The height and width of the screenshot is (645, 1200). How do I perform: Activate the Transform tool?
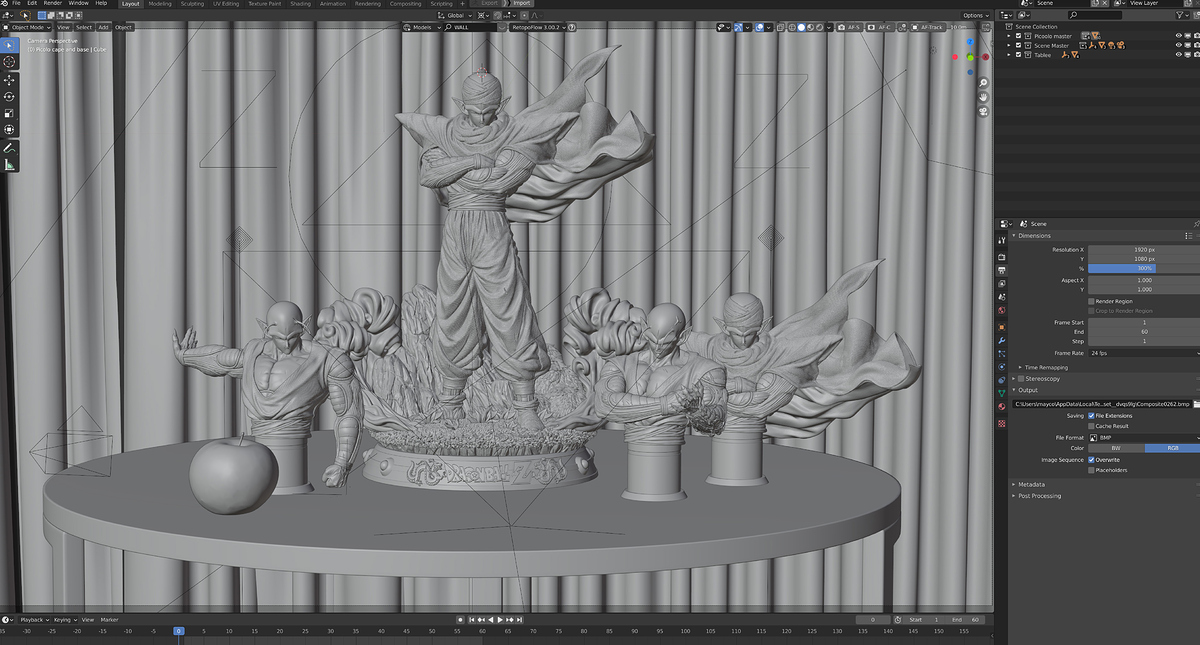point(9,130)
